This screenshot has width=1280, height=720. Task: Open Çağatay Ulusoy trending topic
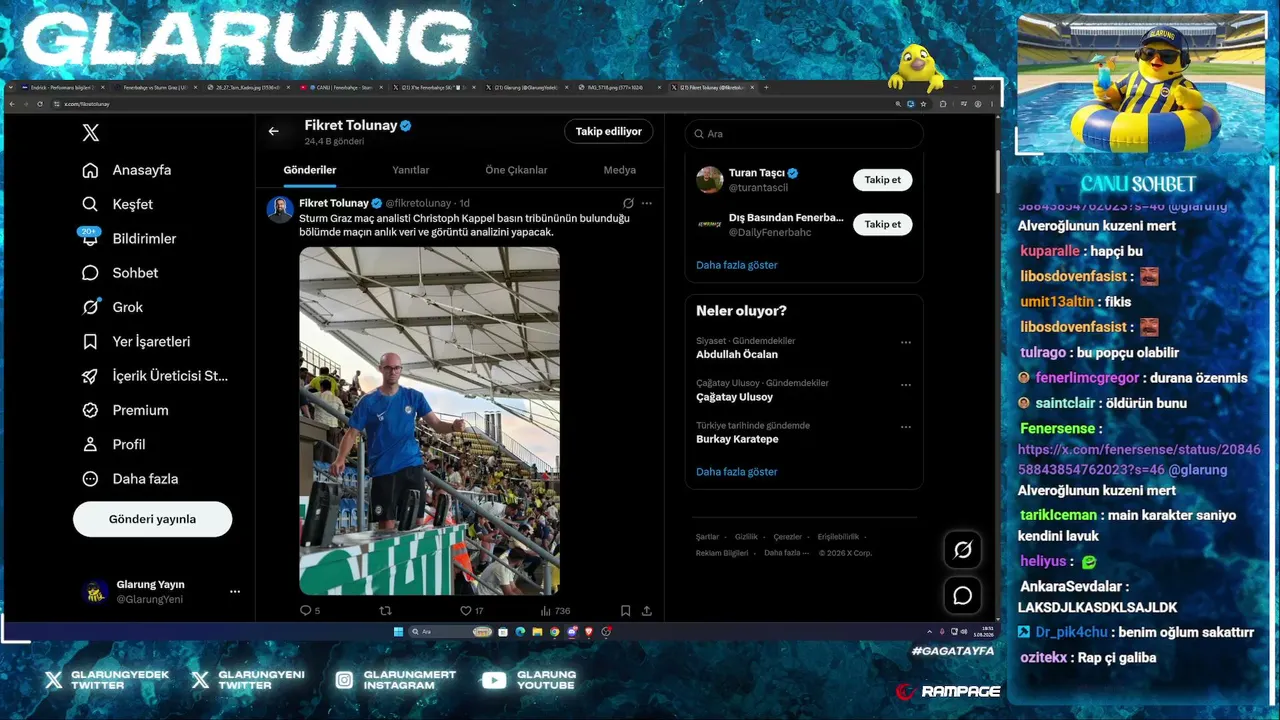coord(735,397)
